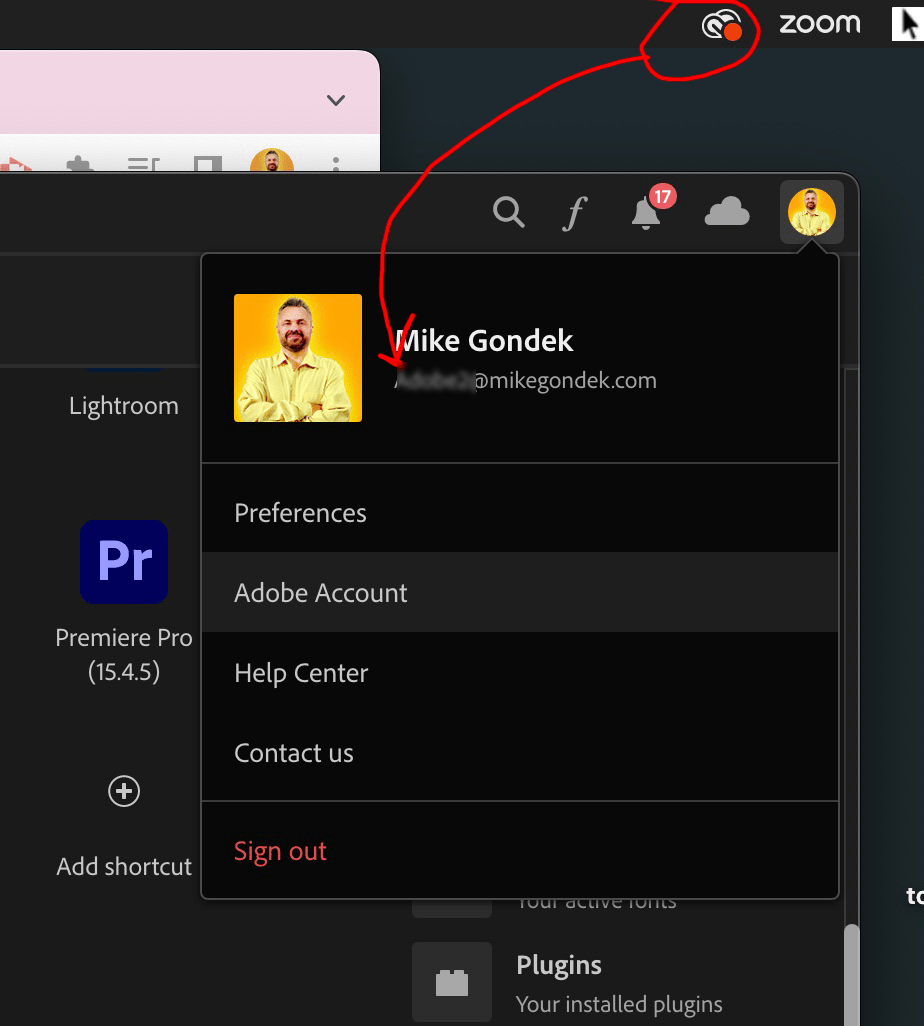Collapse the chevron in the pink window
The width and height of the screenshot is (924, 1026).
[x=336, y=99]
